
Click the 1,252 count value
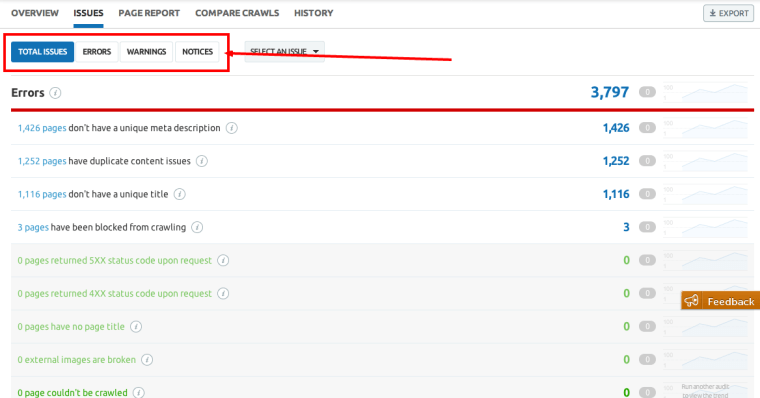click(616, 161)
